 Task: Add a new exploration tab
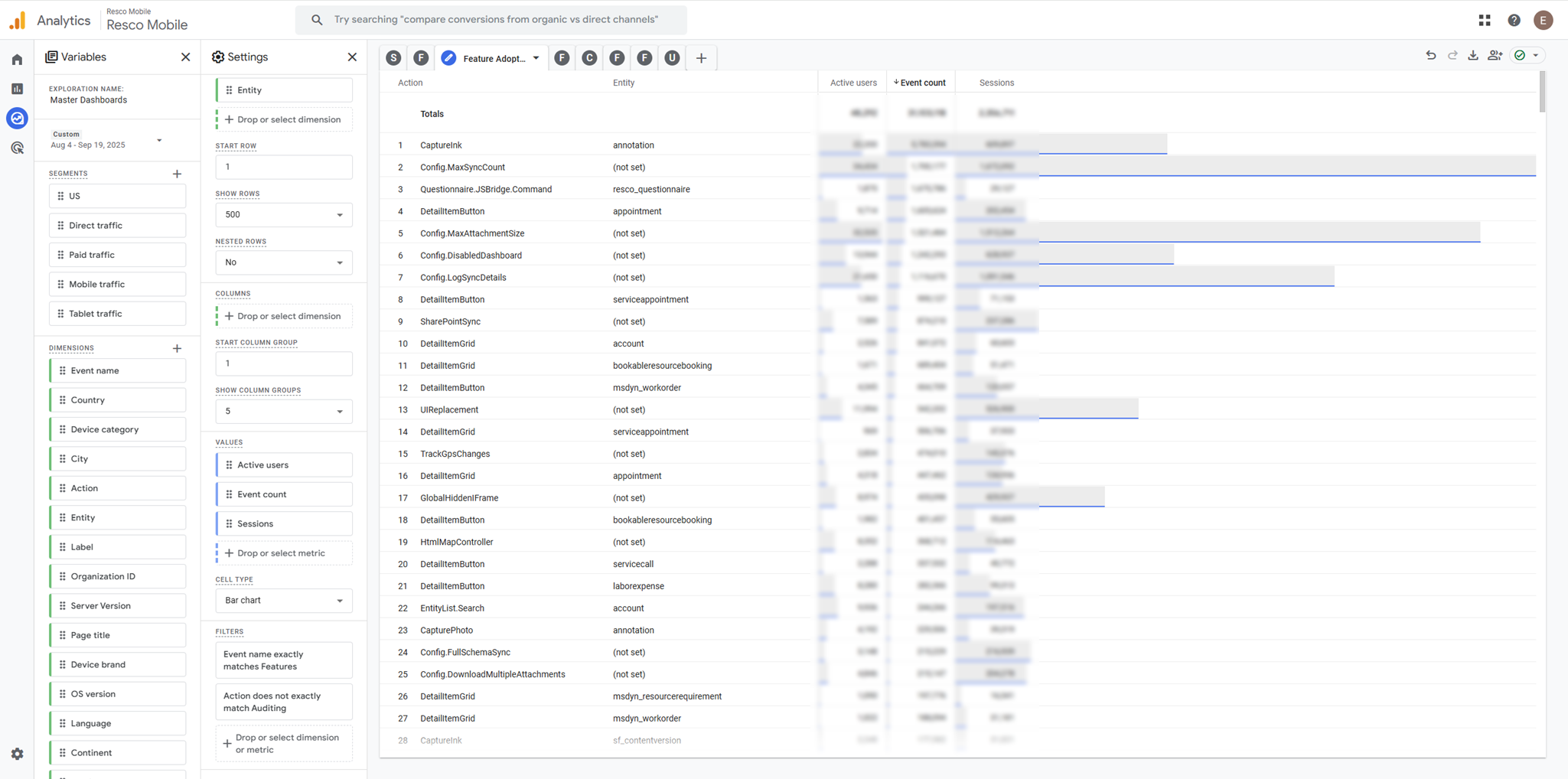tap(701, 58)
